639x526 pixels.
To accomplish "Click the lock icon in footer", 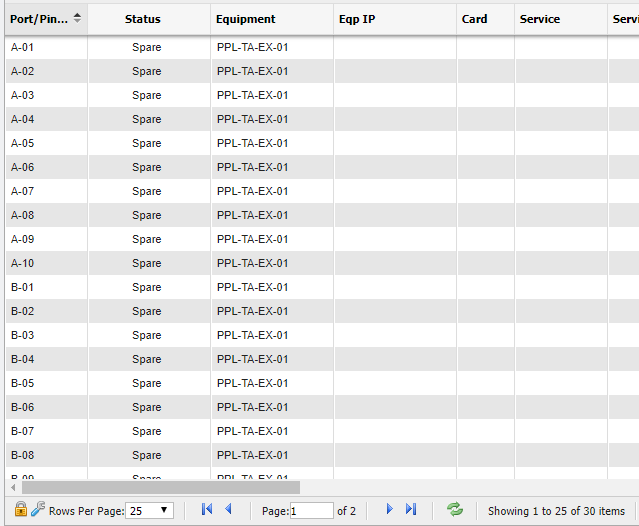I will coord(20,509).
